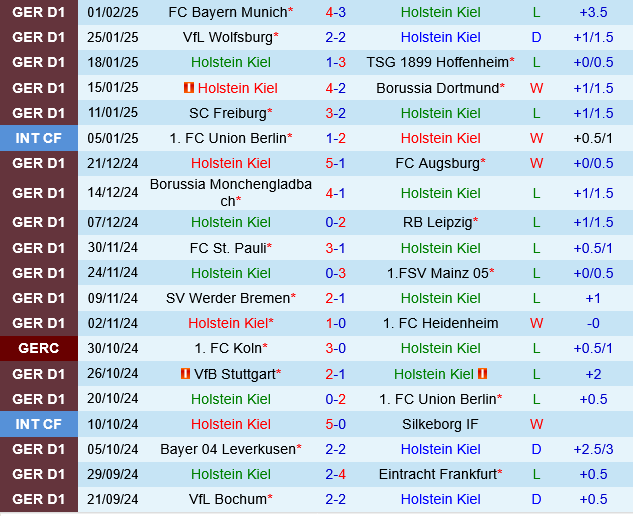The height and width of the screenshot is (516, 633).
Task: Open Eintracht Frankfurt team page
Action: (x=437, y=474)
